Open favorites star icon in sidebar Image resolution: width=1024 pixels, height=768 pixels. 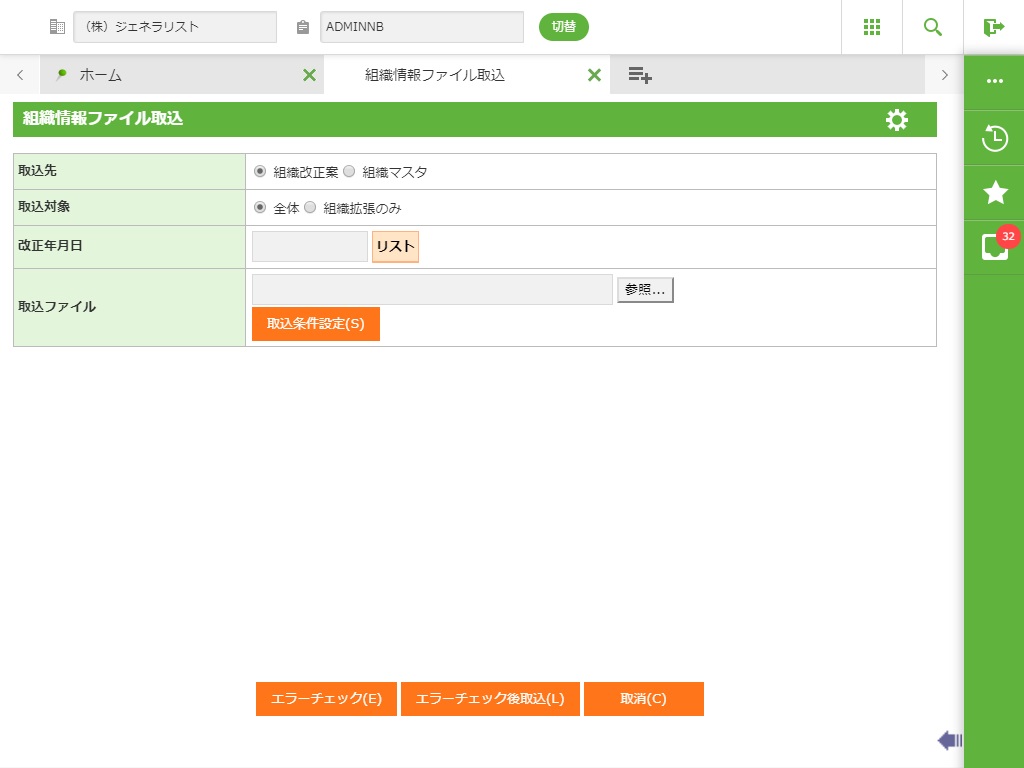994,193
